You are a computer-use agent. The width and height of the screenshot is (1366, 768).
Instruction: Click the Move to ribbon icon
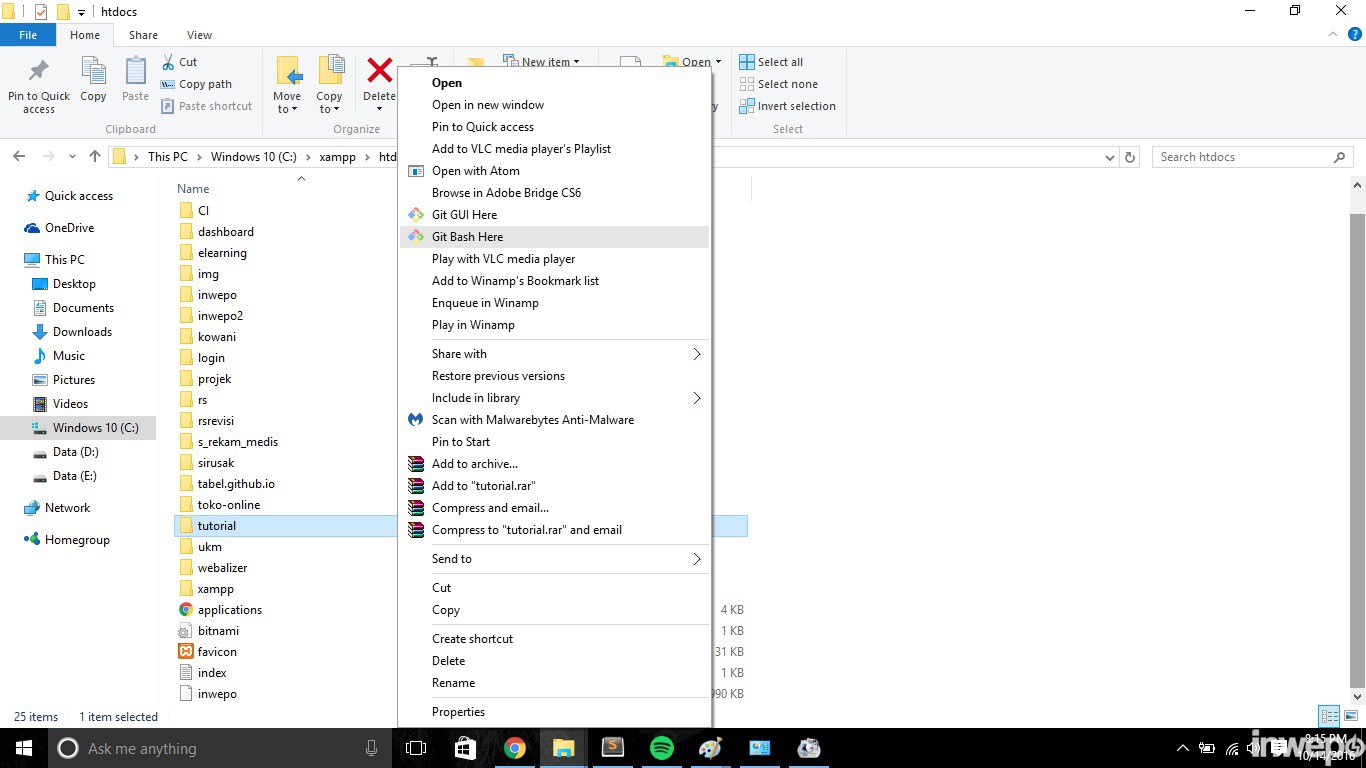point(287,84)
